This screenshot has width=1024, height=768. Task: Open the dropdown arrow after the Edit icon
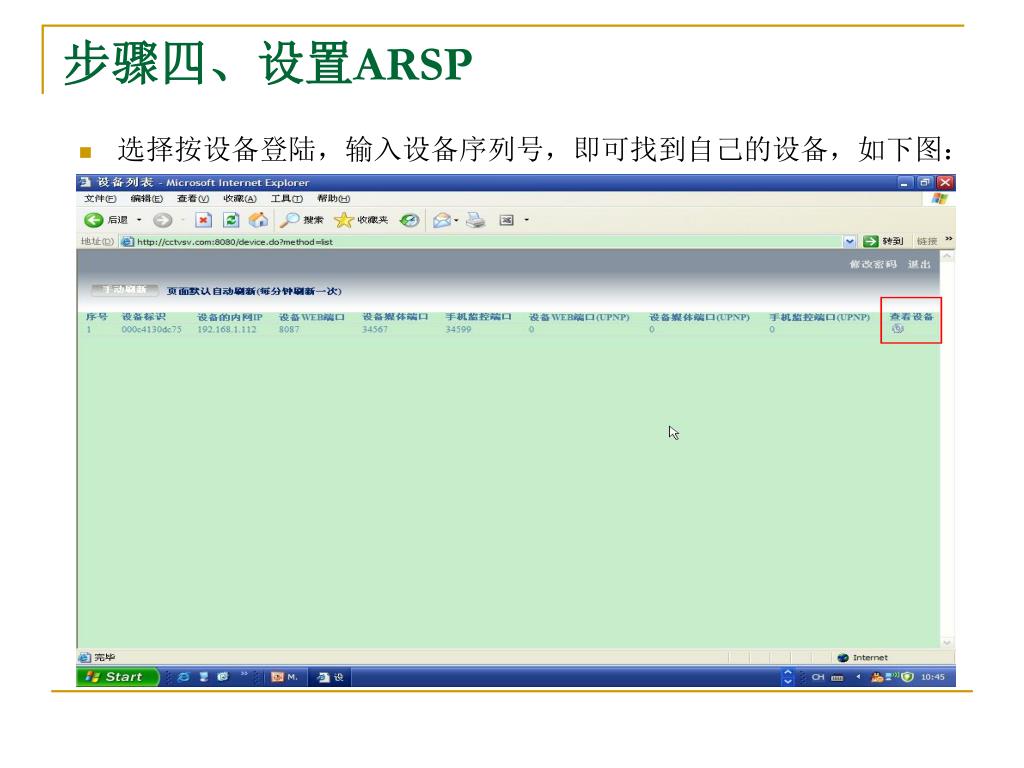point(526,220)
